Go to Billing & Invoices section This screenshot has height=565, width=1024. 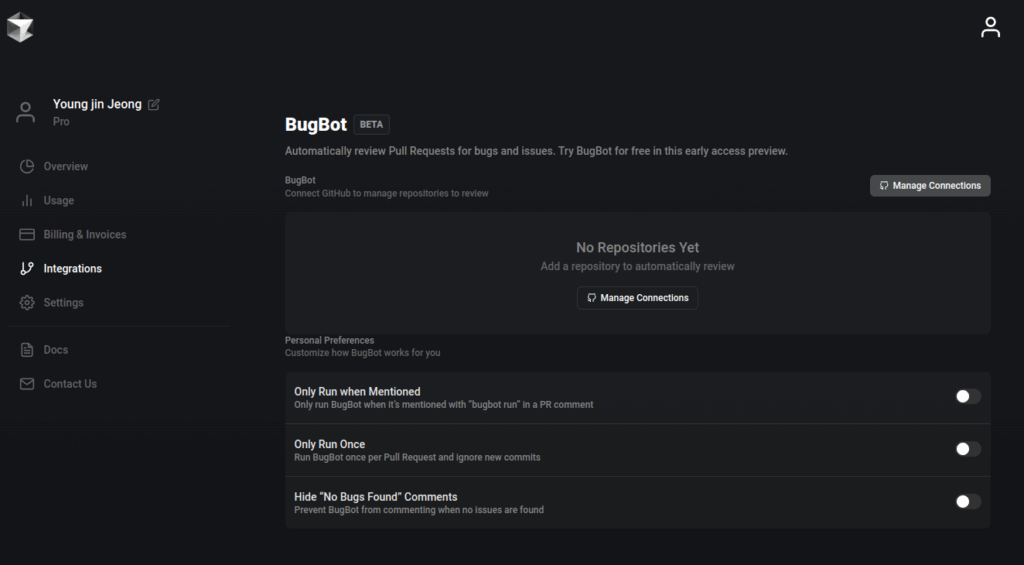coord(85,234)
